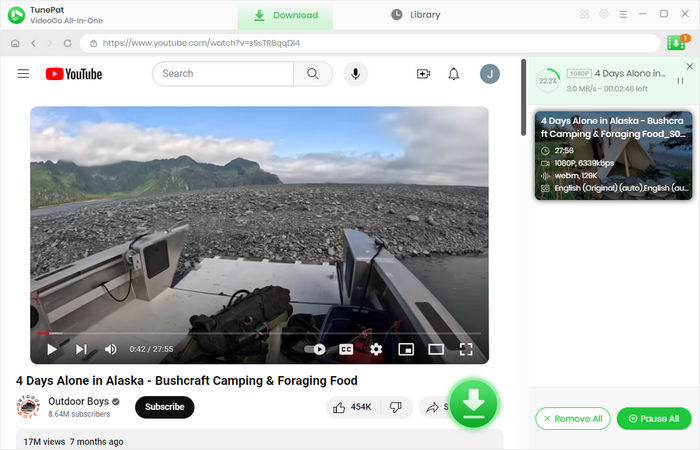
Task: Click Remove All button
Action: pos(573,419)
